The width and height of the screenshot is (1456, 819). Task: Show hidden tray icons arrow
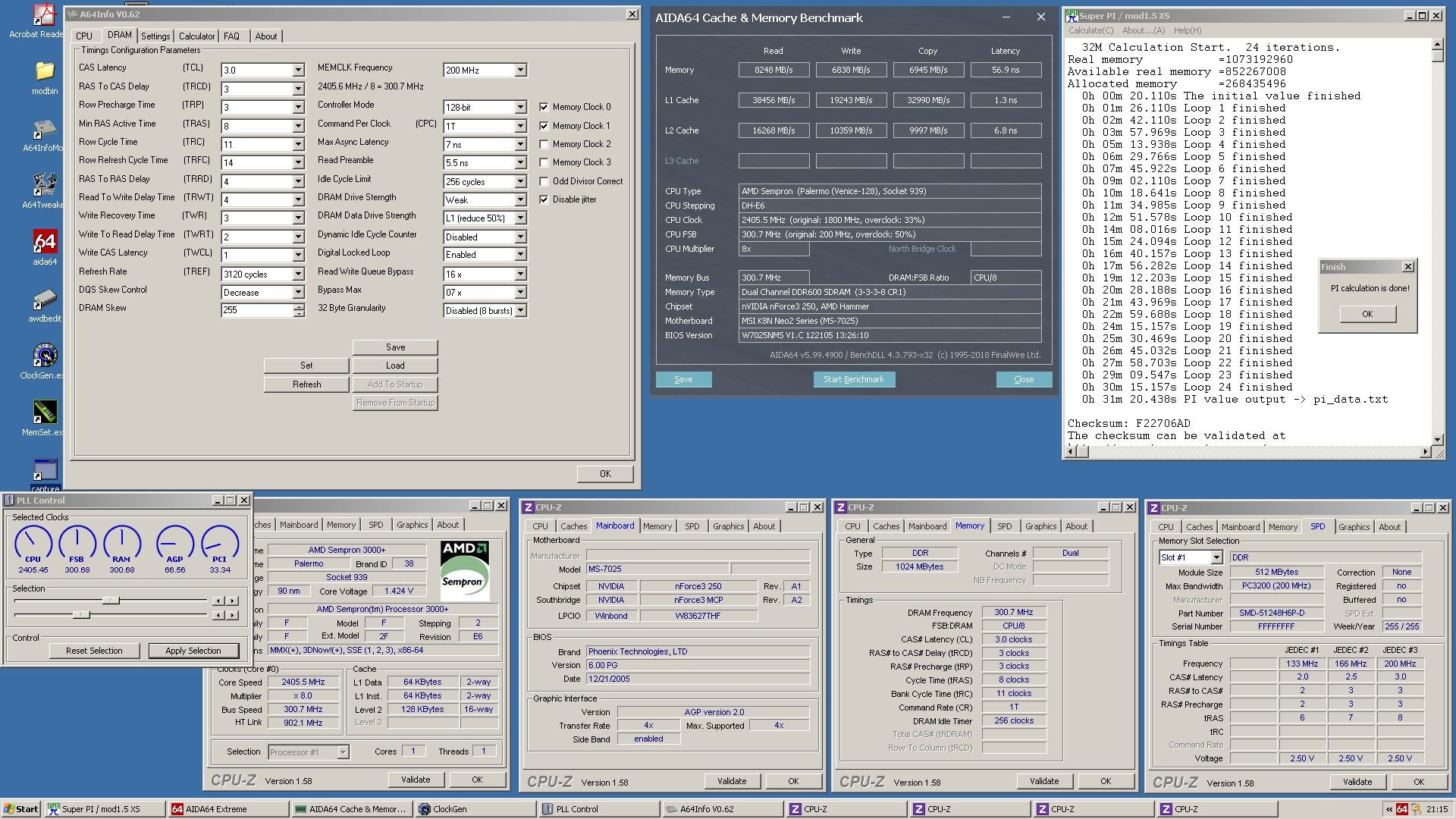(1389, 809)
